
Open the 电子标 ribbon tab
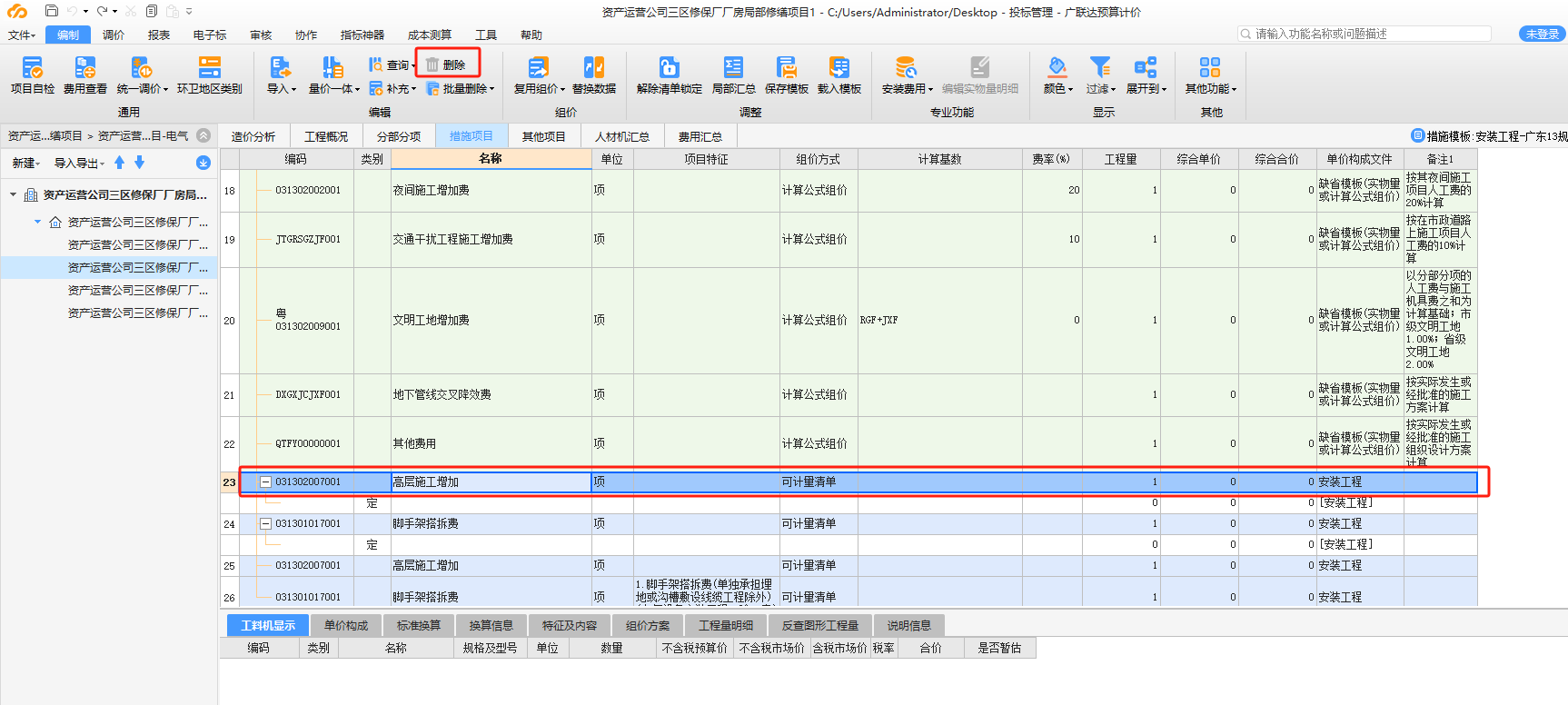coord(210,35)
